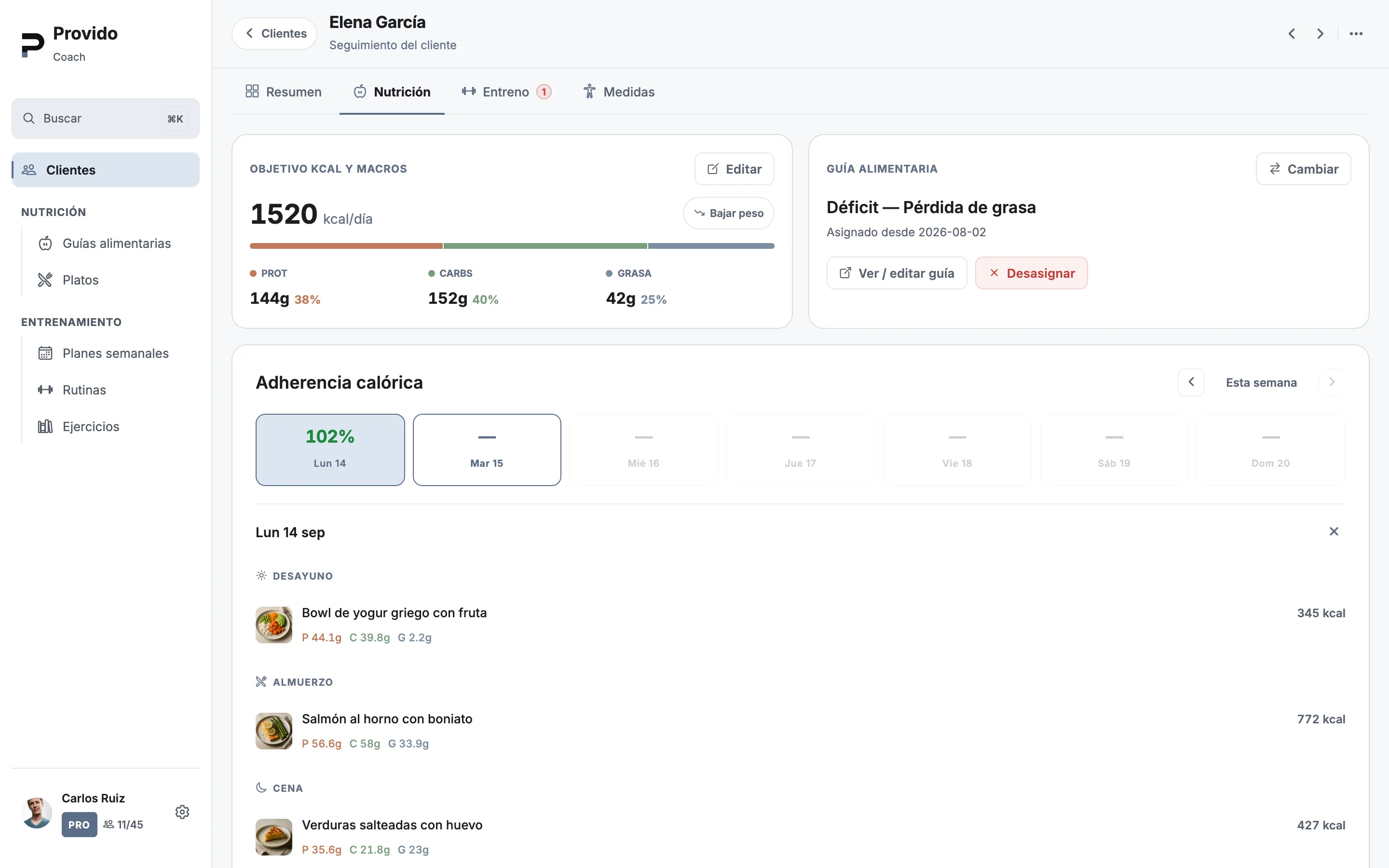This screenshot has height=868, width=1389.
Task: Go back to Clientes list
Action: coord(274,34)
